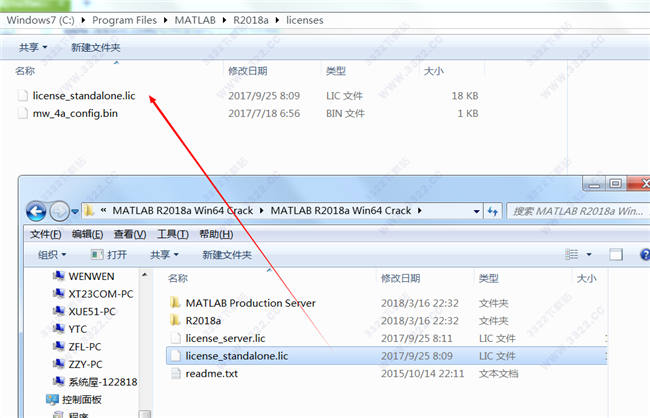Click Program Files in back window breadcrumb
Screen dimensions: 650x418
coord(124,20)
